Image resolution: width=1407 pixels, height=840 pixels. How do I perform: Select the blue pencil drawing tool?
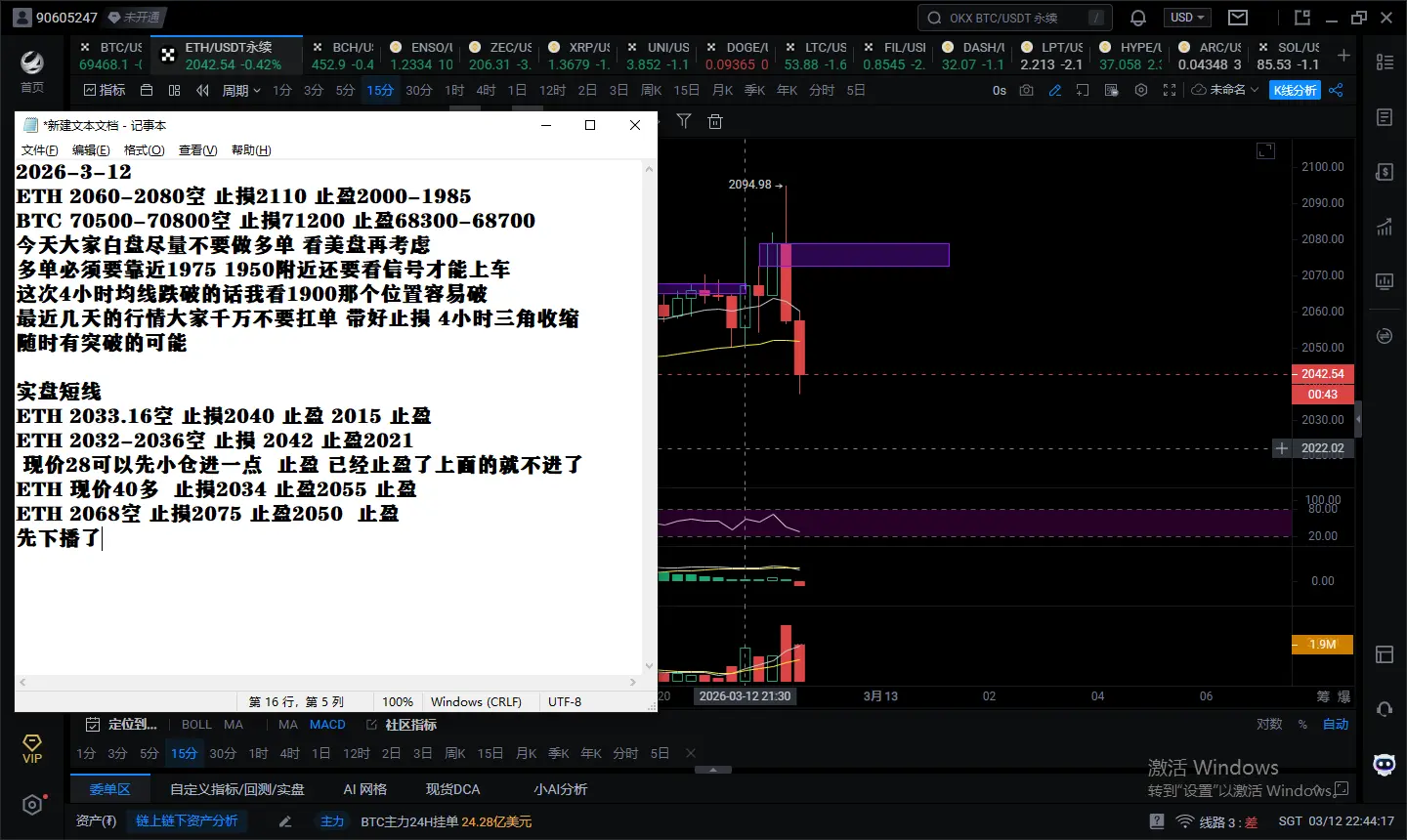[1055, 90]
